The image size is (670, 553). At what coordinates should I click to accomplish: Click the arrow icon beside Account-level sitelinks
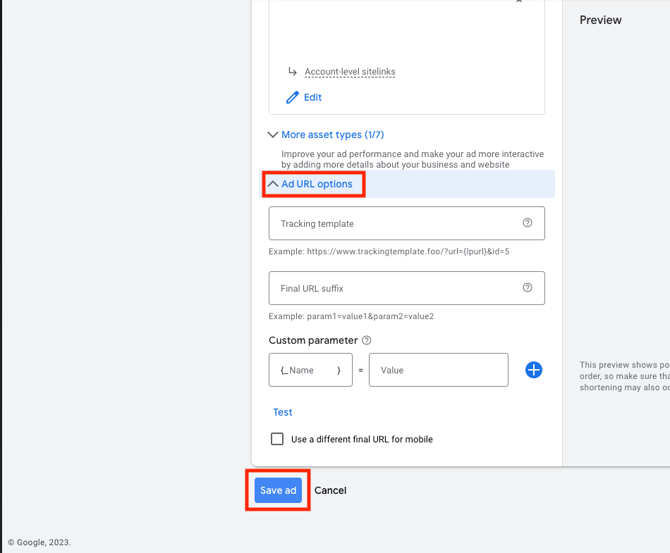coord(292,72)
